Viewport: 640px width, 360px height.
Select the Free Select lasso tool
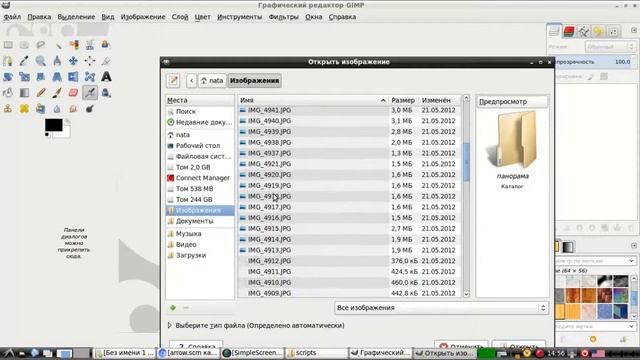[40, 45]
